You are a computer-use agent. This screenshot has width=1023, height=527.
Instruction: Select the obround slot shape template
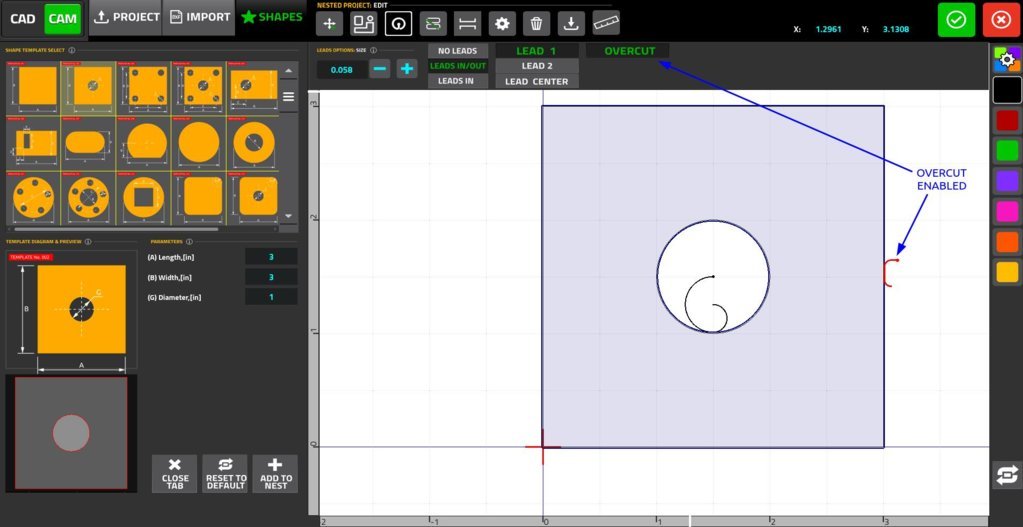88,143
